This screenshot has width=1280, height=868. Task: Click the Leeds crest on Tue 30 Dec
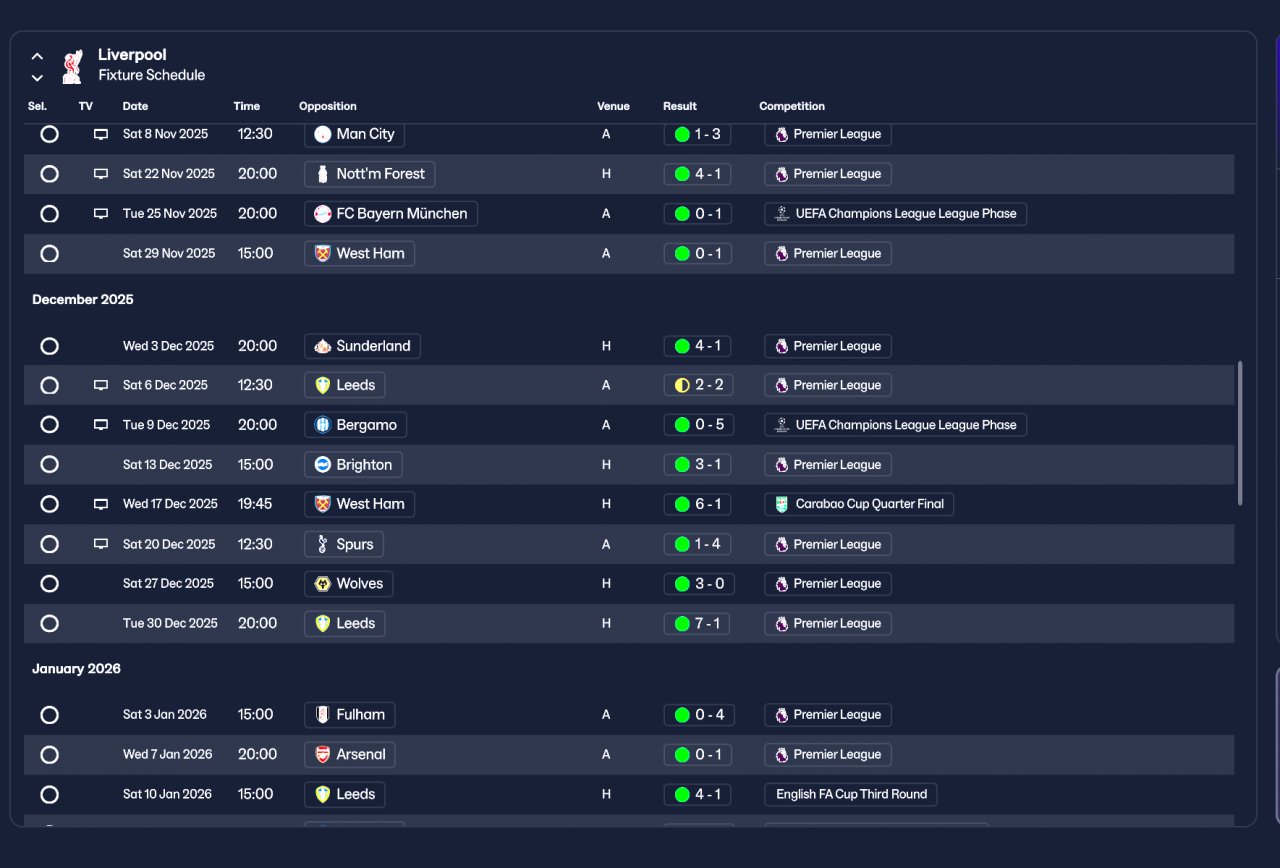tap(322, 624)
